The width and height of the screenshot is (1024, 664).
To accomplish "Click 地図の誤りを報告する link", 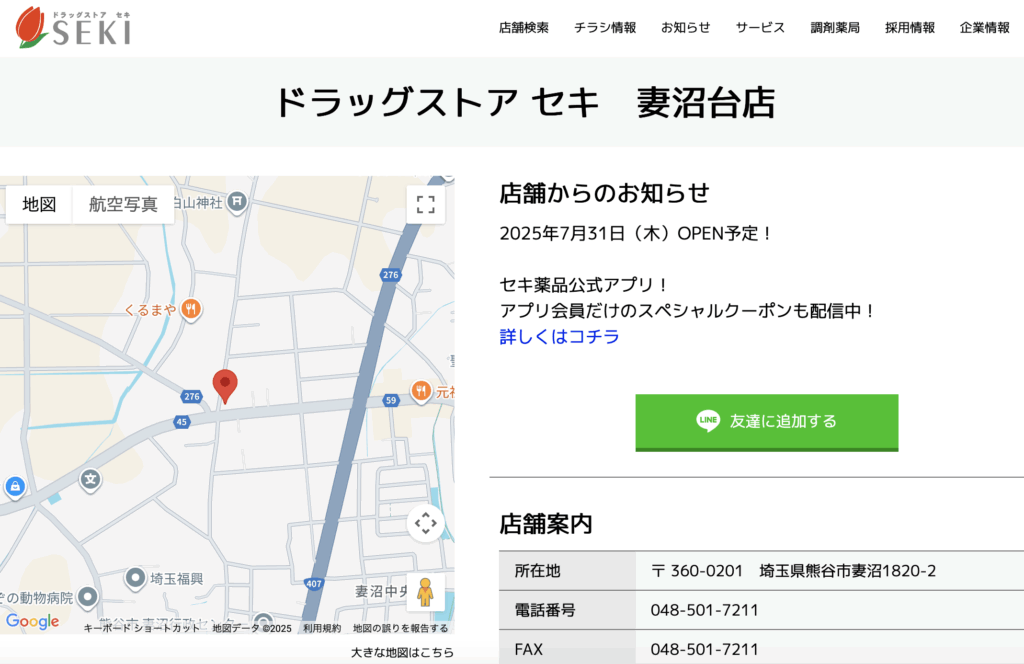I will point(400,628).
